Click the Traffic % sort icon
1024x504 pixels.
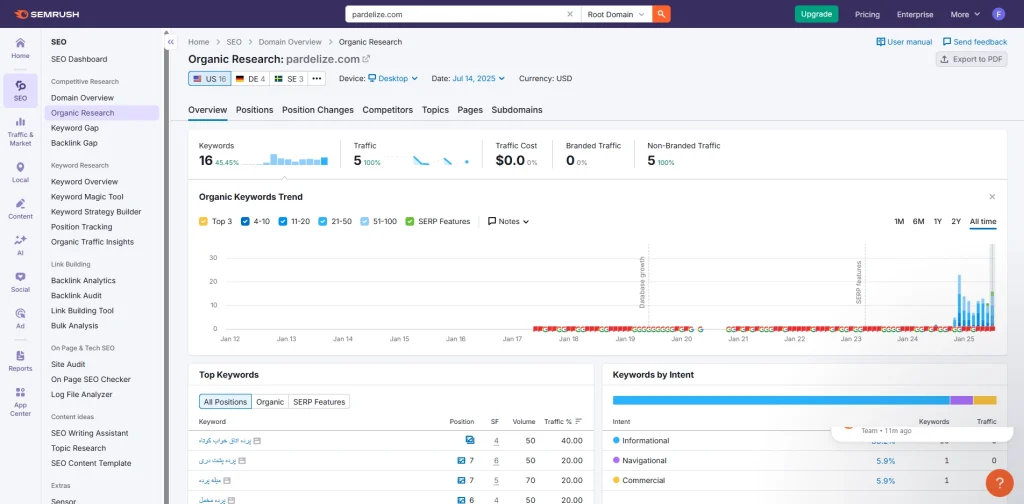click(x=579, y=421)
